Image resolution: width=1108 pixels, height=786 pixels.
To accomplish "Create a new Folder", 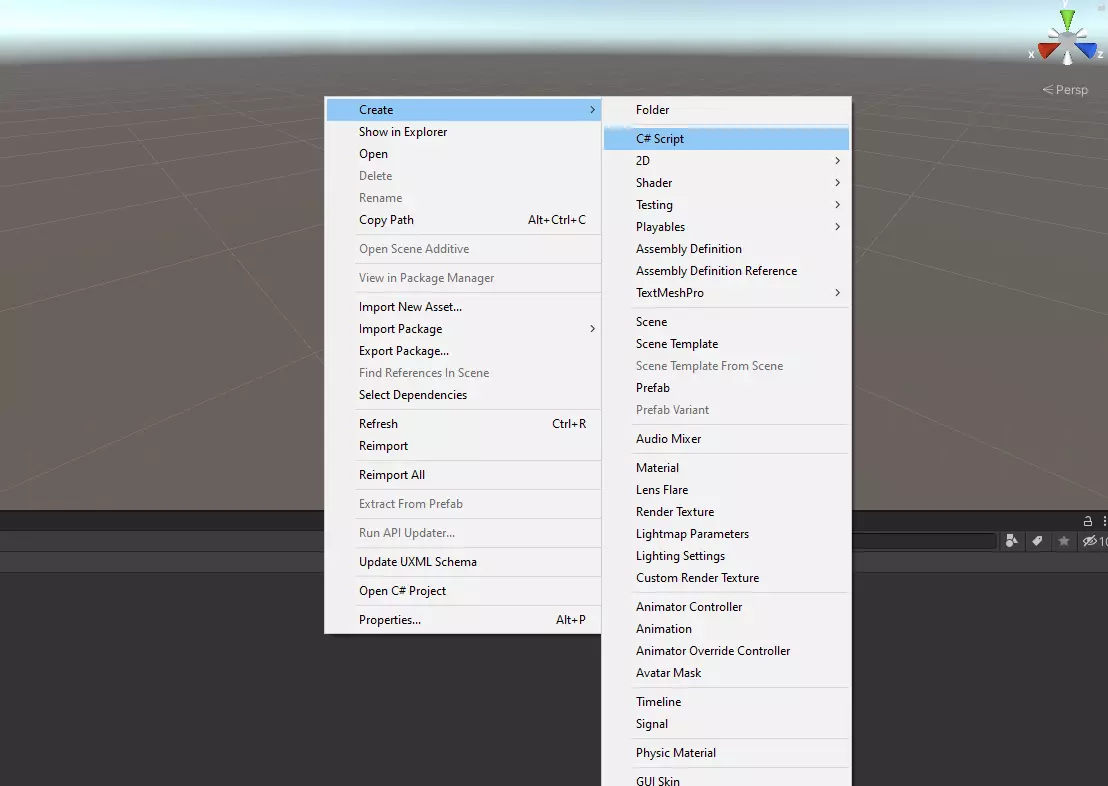I will [x=726, y=110].
